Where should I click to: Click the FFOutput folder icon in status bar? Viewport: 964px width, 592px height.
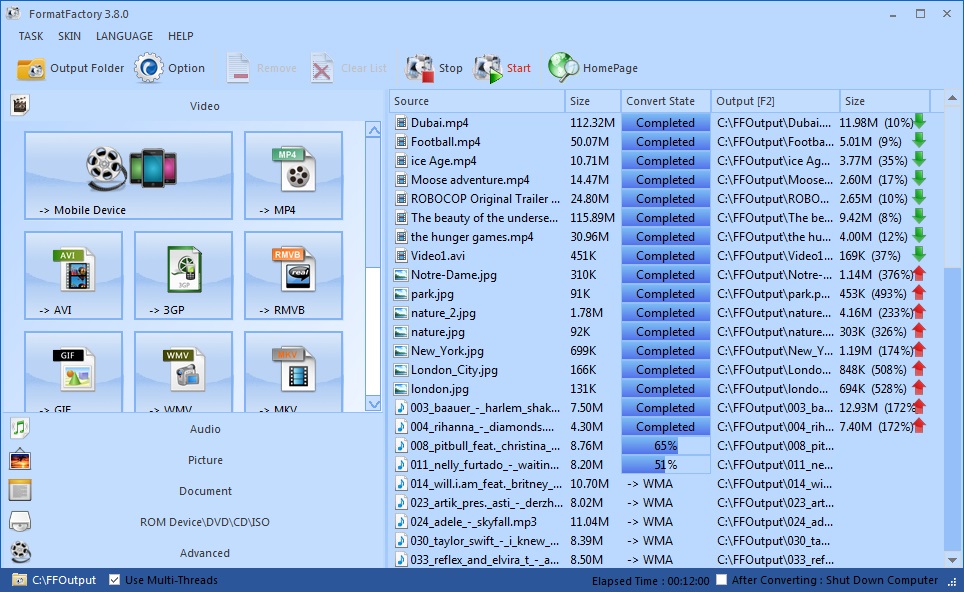pos(19,580)
